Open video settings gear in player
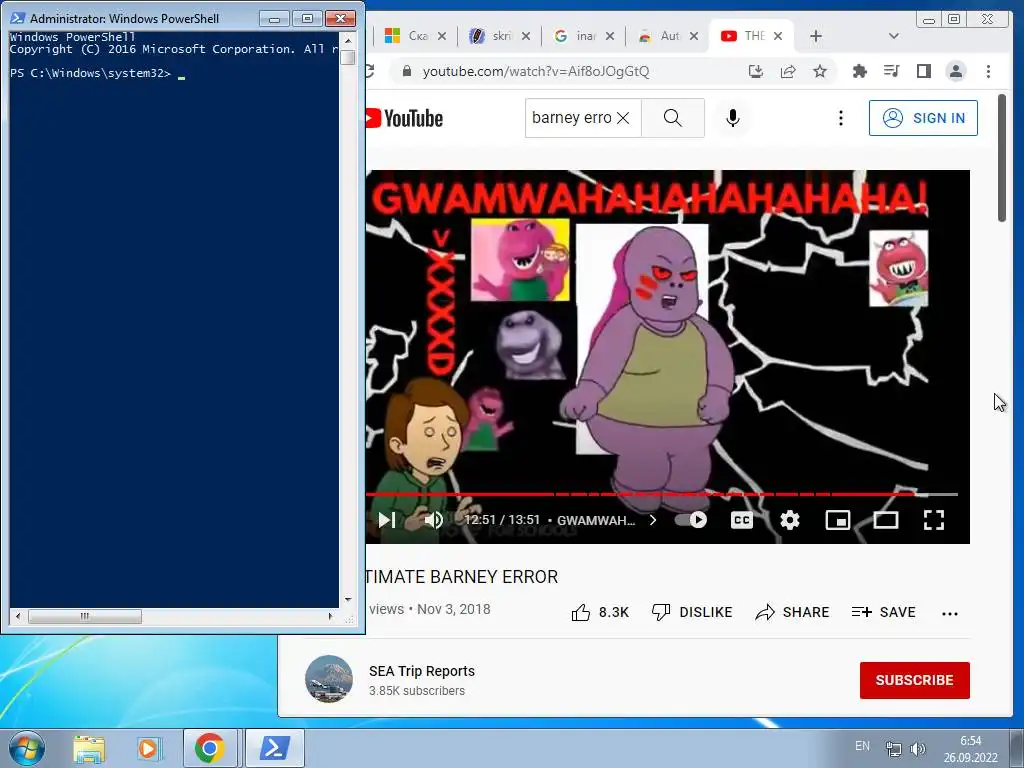 [x=790, y=520]
